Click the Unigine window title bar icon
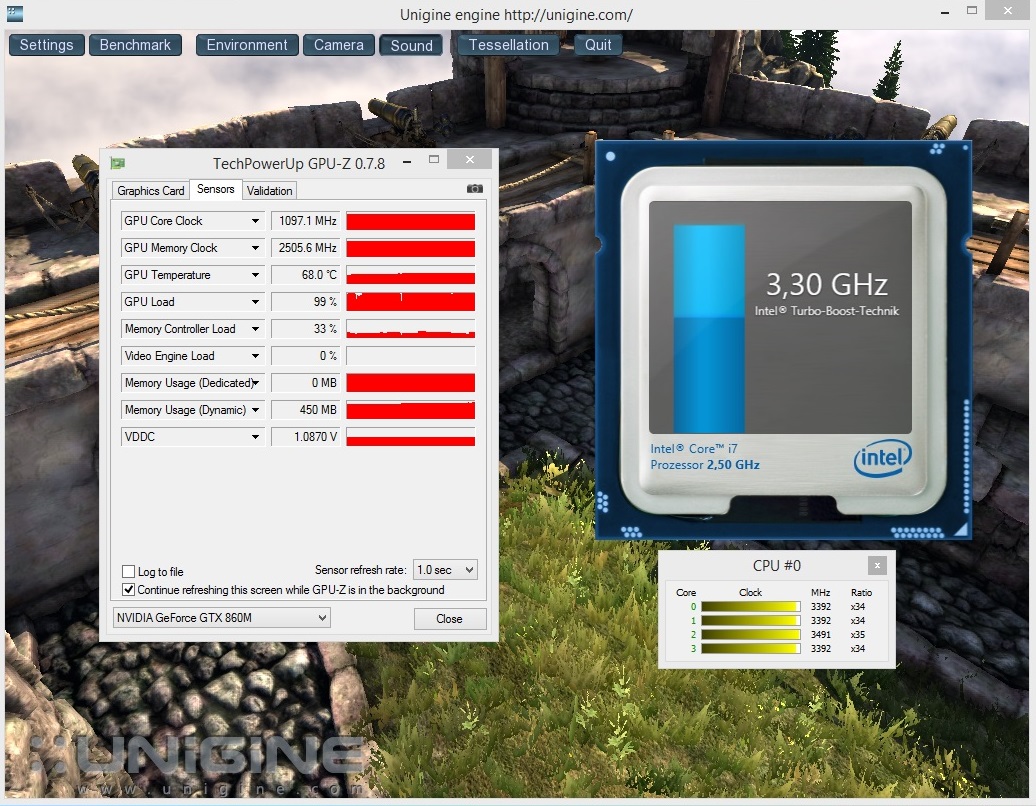The image size is (1036, 806). coord(15,13)
